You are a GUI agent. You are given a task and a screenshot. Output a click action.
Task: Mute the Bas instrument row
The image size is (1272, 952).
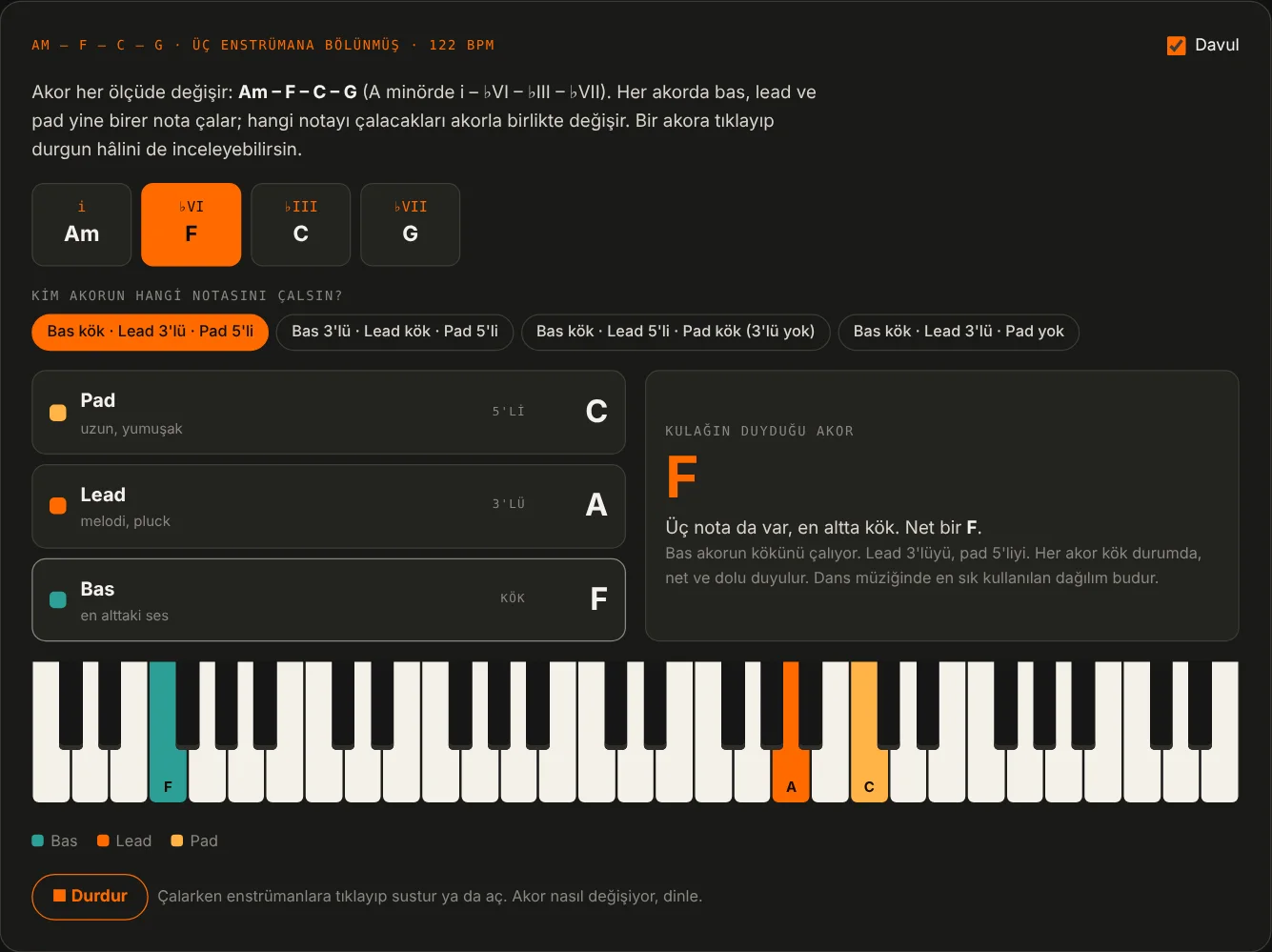[329, 600]
